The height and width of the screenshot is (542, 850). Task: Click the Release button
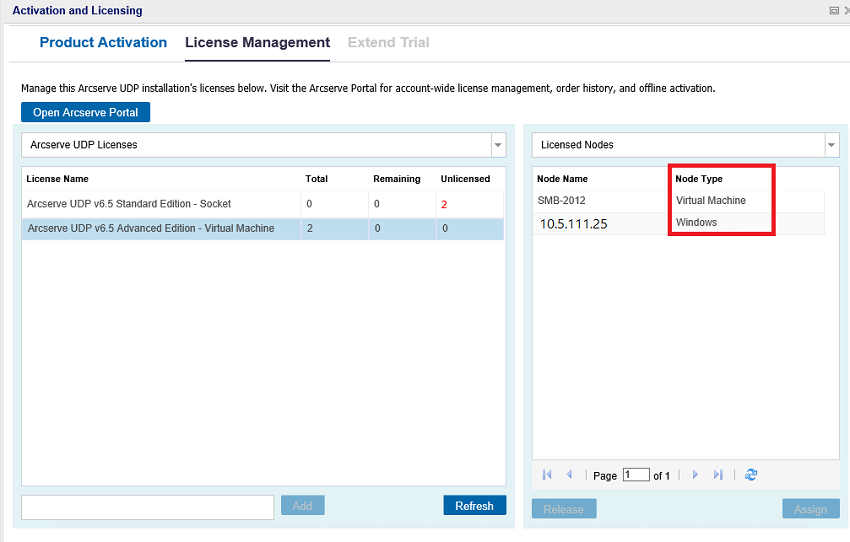click(564, 509)
